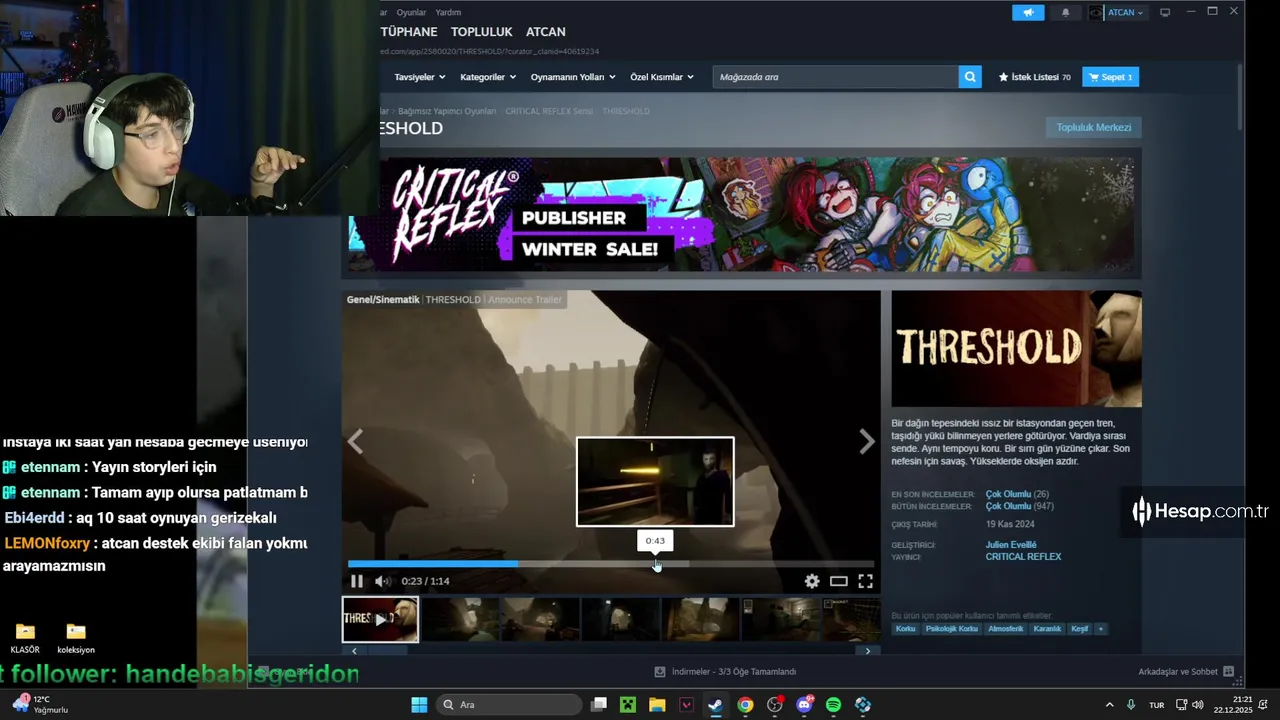Select the Psikolojik Korku tag

952,629
